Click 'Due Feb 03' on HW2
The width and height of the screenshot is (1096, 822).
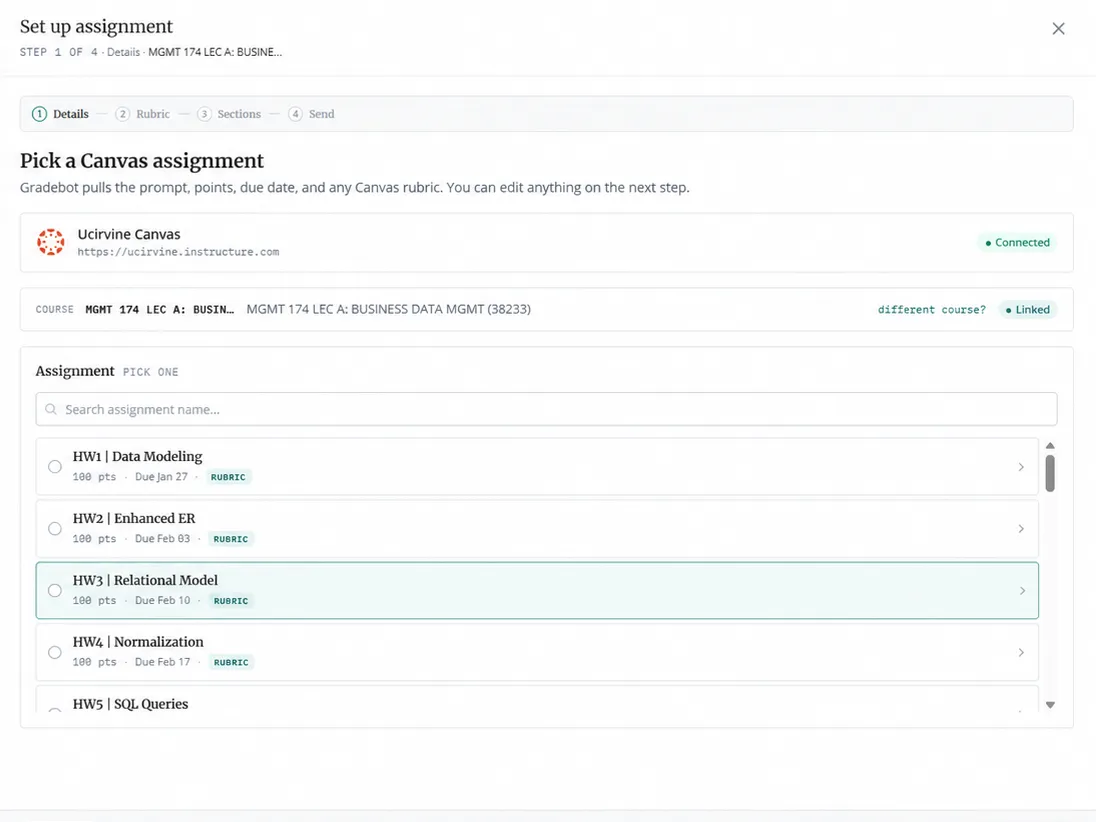click(x=162, y=538)
